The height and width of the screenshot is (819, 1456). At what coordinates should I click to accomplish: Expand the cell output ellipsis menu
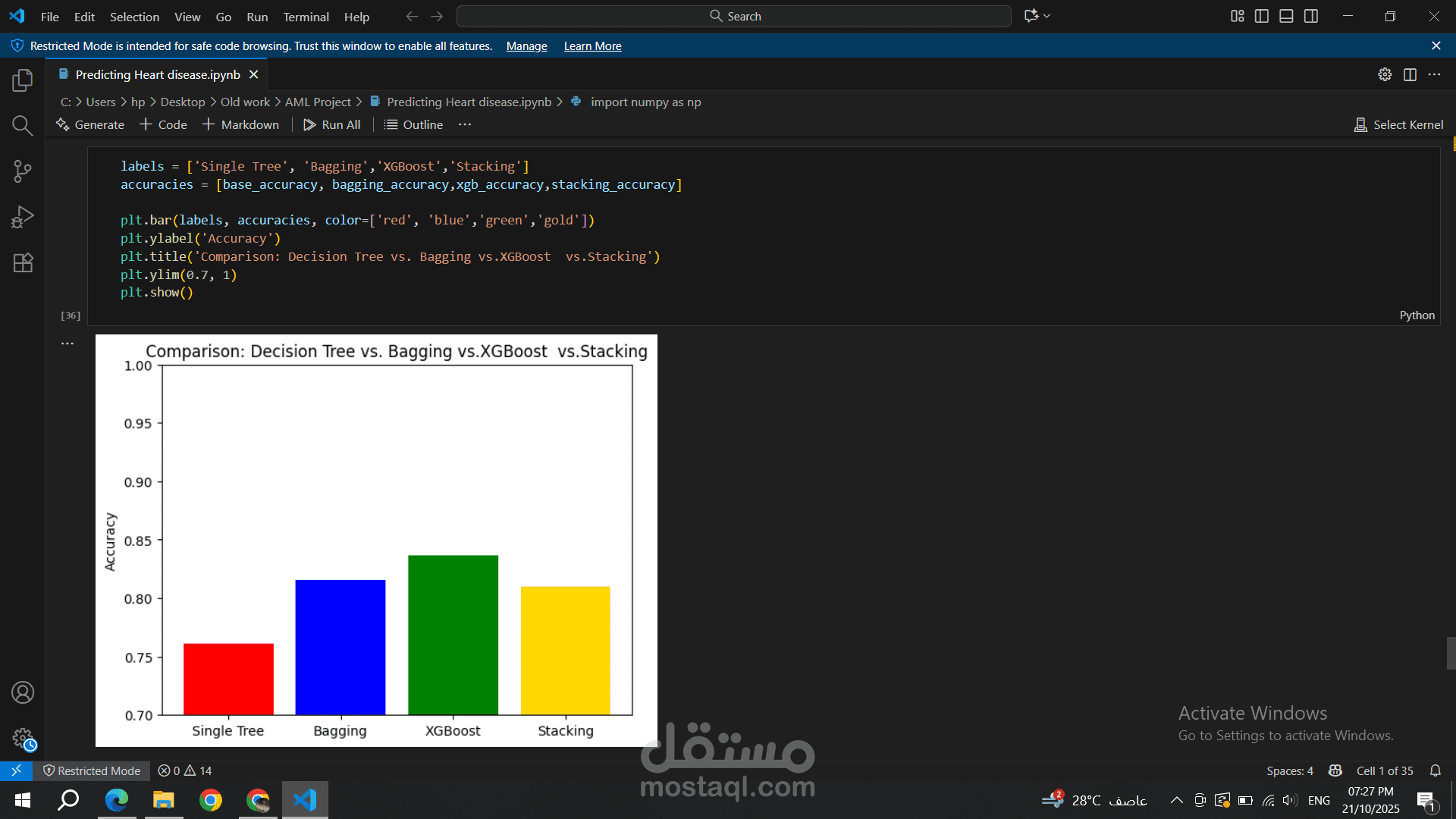67,344
